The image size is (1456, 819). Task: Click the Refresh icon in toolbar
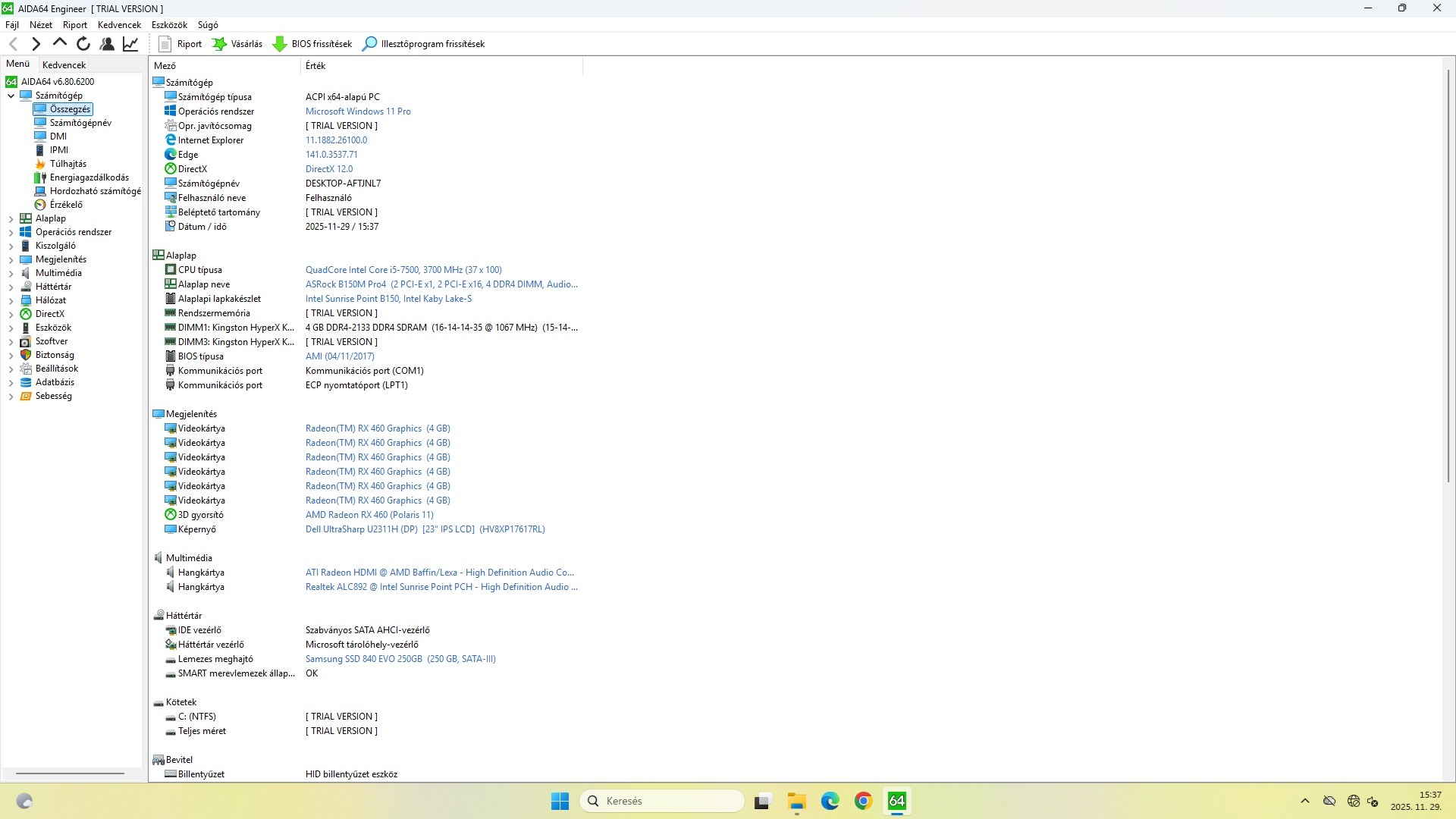[83, 44]
